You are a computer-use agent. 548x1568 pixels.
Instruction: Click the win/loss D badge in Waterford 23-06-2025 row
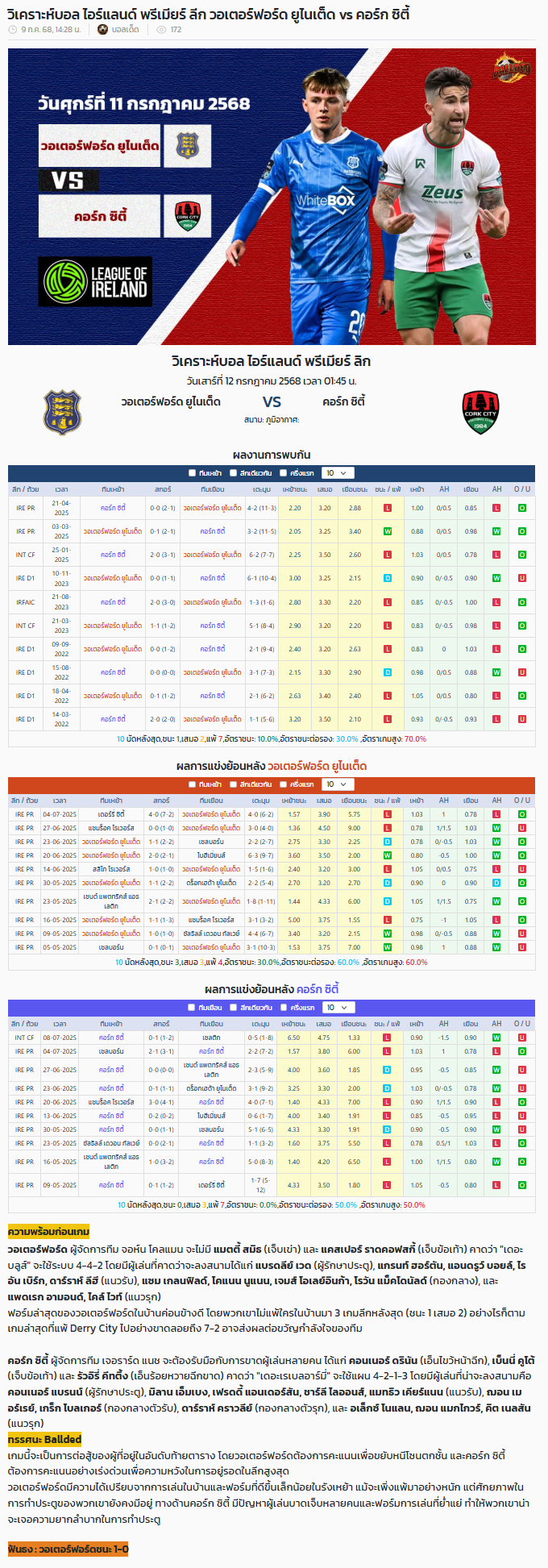tap(387, 842)
